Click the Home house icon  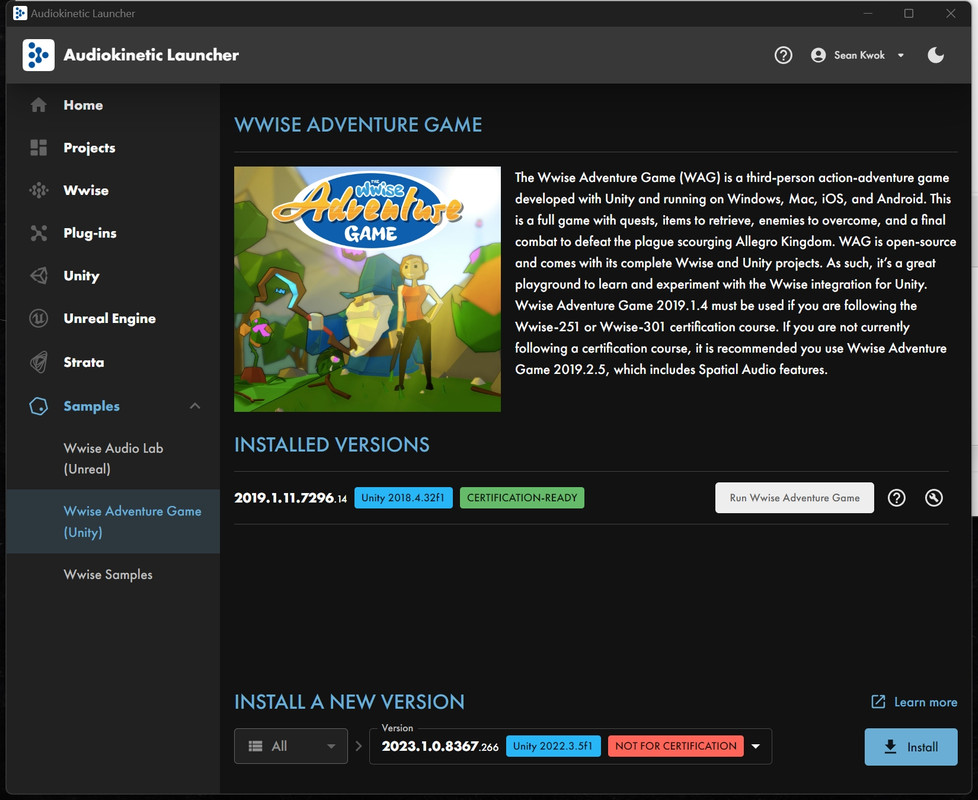[x=39, y=105]
